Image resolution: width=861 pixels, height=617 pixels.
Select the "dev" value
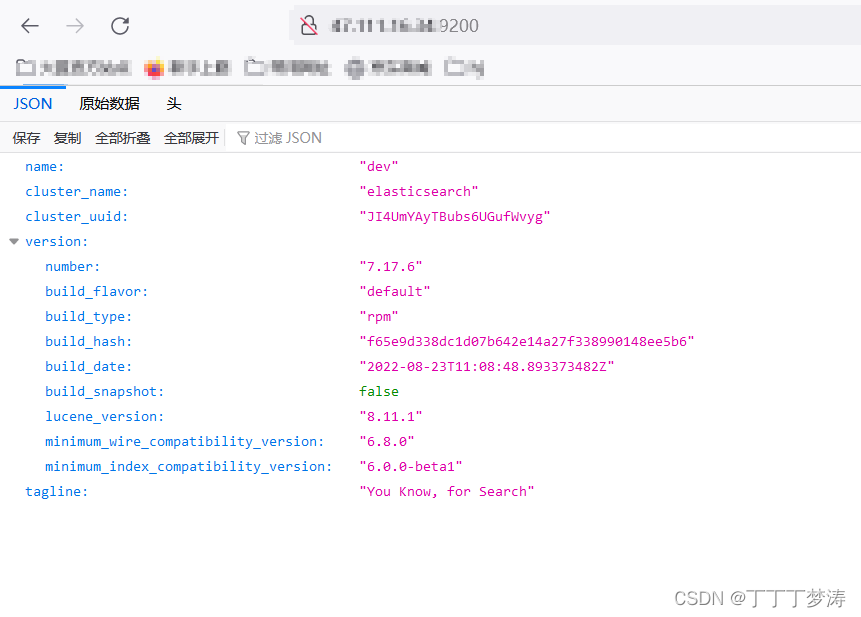379,167
